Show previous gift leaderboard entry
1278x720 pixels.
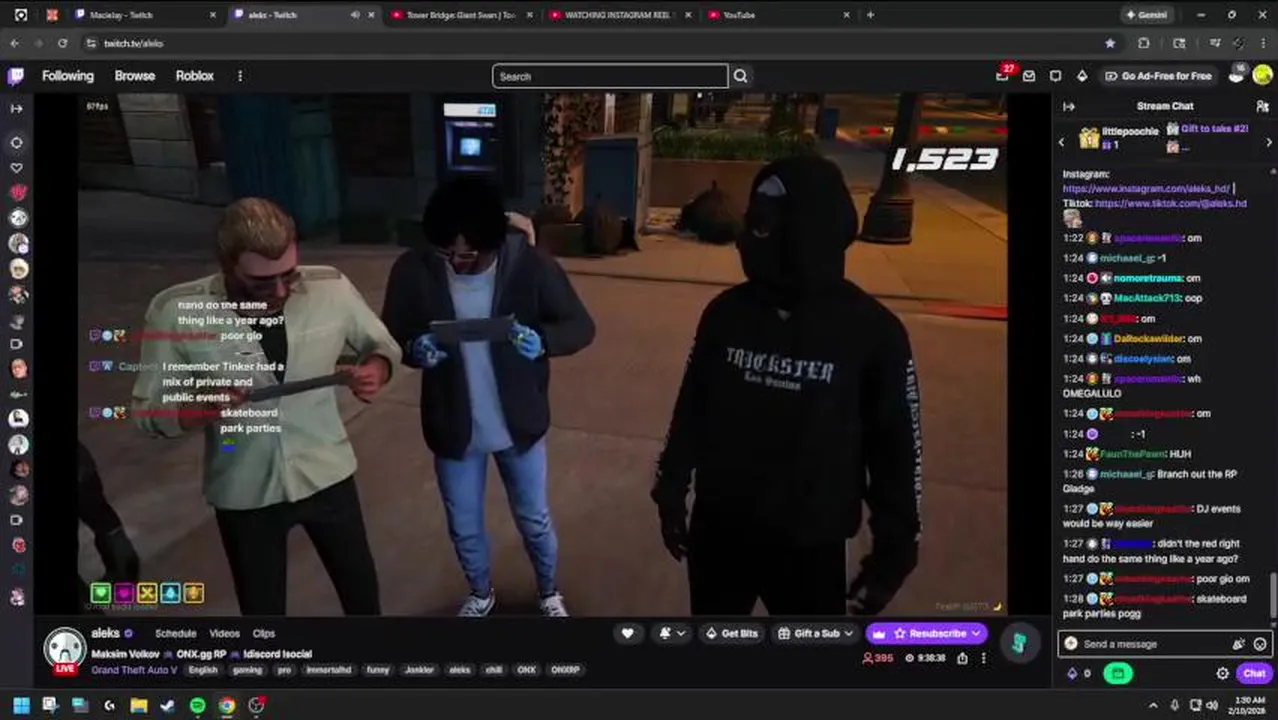[x=1062, y=142]
